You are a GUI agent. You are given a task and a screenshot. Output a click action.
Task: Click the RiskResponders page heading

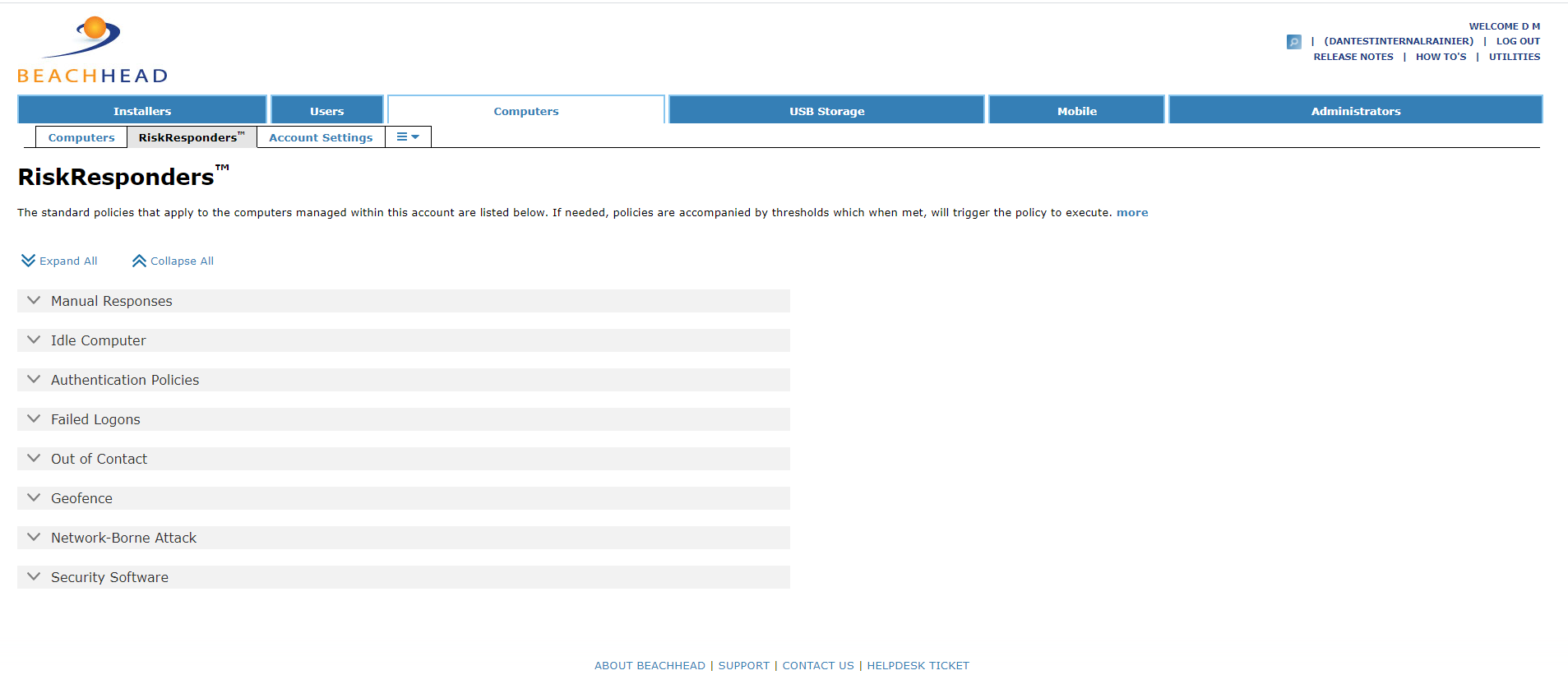point(123,176)
